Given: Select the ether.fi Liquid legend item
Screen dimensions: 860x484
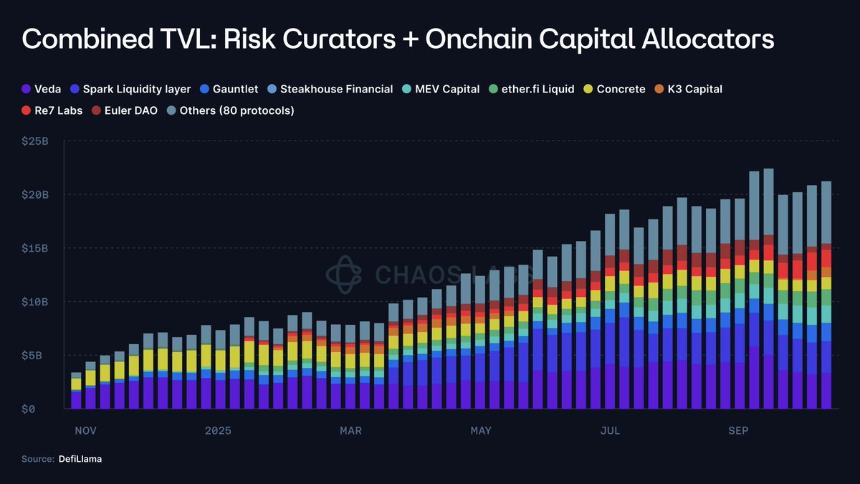Looking at the screenshot, I should (x=531, y=89).
